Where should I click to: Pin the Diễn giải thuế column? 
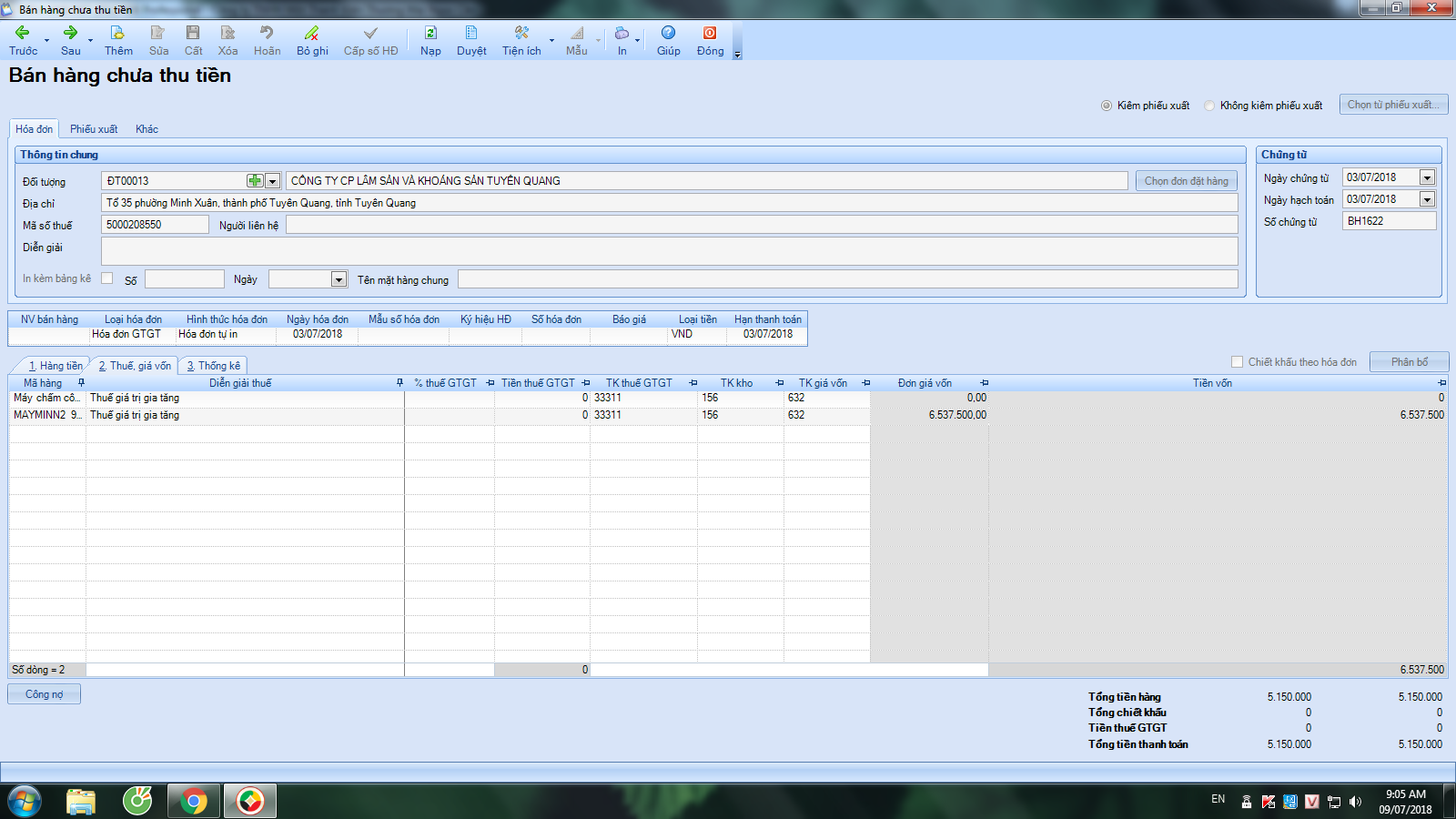[399, 383]
